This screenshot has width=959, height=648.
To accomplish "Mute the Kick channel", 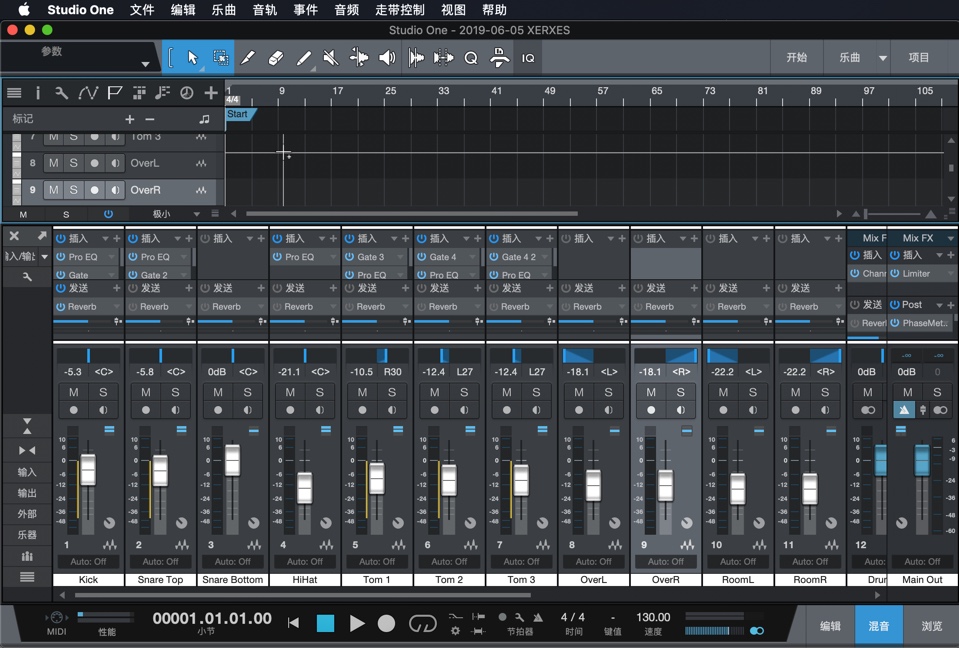I will click(75, 392).
